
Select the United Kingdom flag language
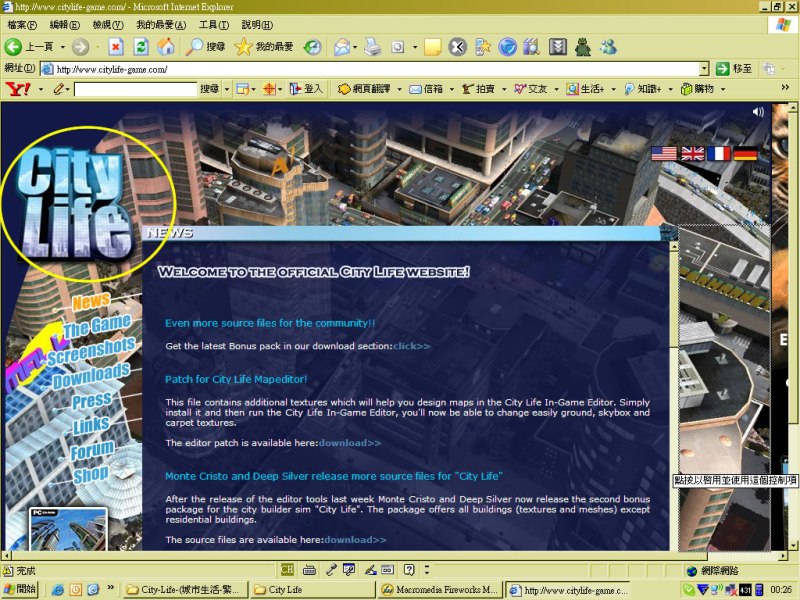click(x=692, y=154)
